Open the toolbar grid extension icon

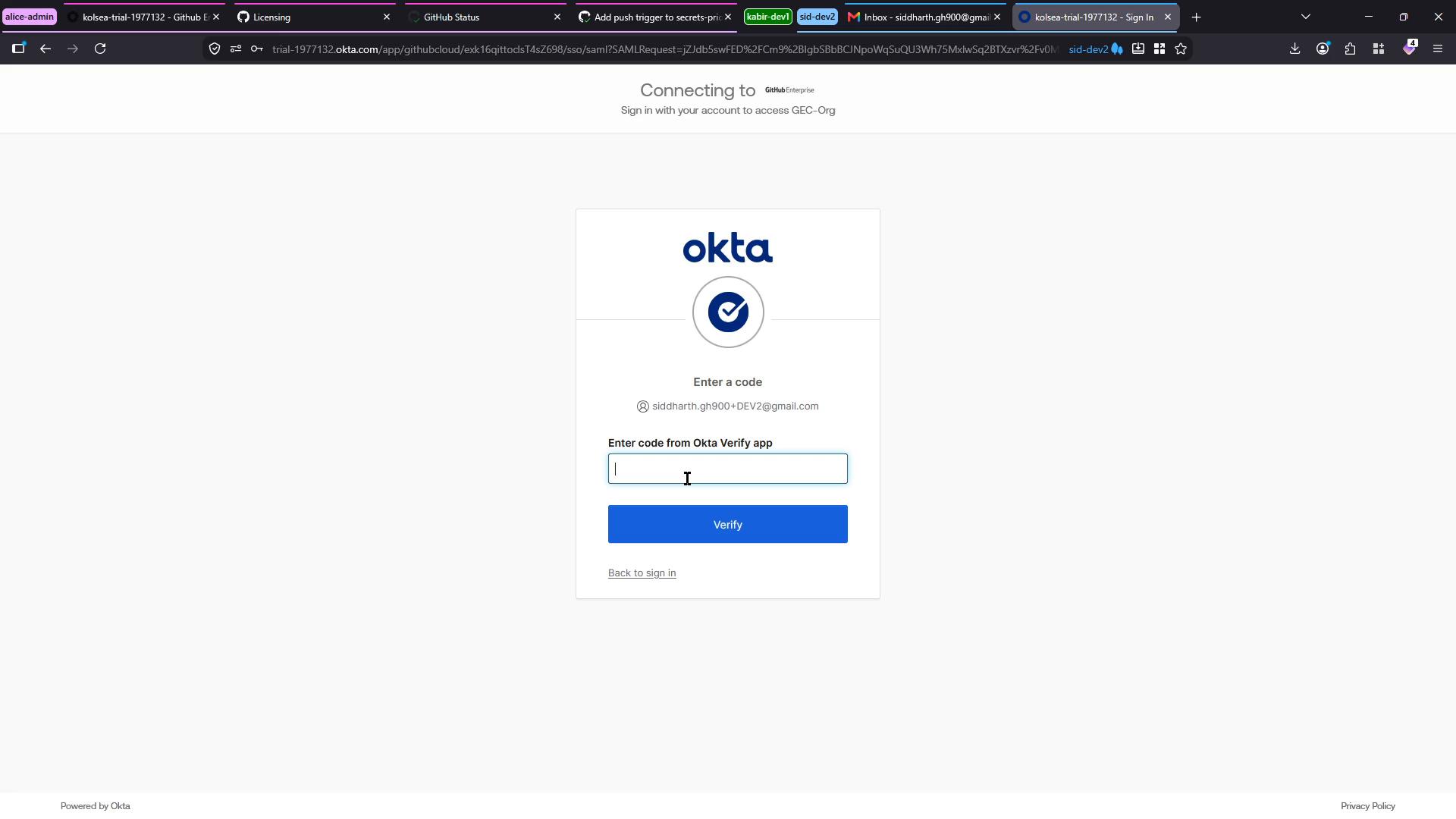[x=1379, y=49]
